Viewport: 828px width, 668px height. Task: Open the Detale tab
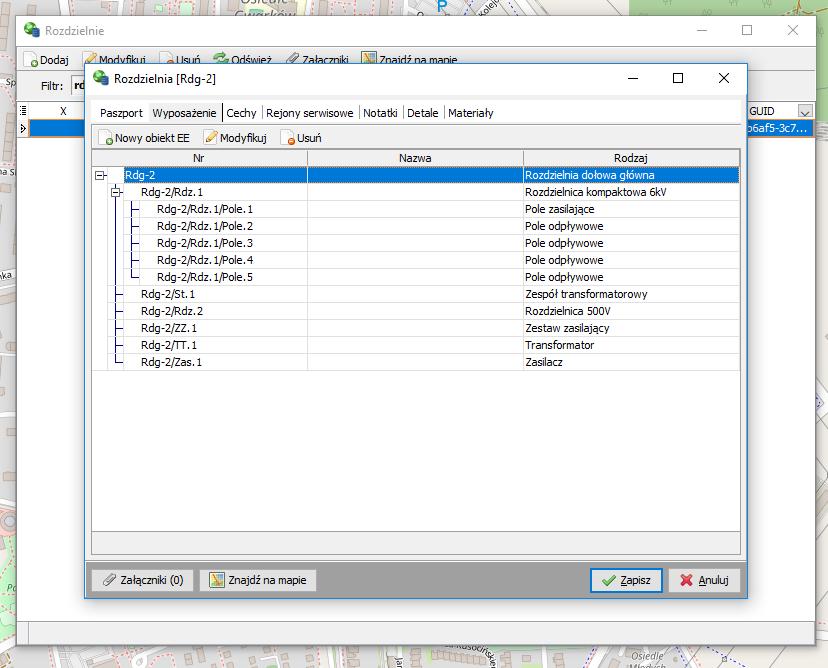pyautogui.click(x=422, y=113)
